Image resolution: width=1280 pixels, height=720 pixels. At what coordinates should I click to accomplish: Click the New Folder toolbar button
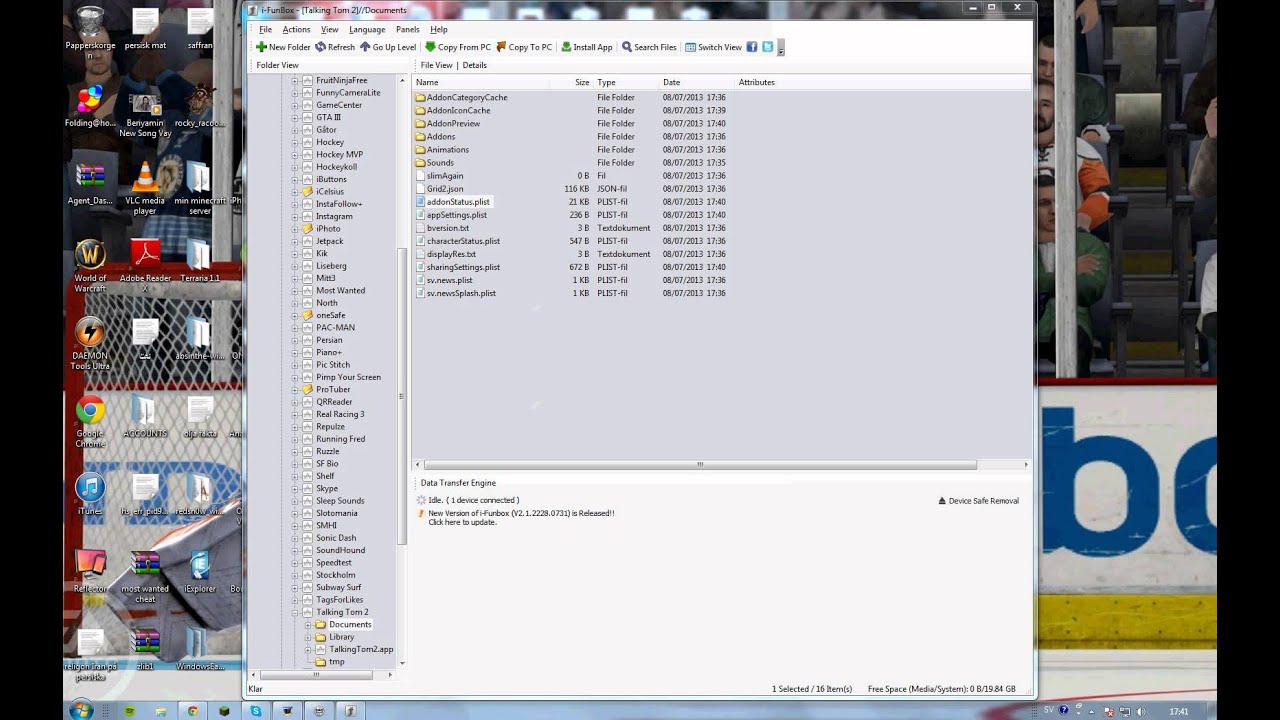click(x=283, y=47)
